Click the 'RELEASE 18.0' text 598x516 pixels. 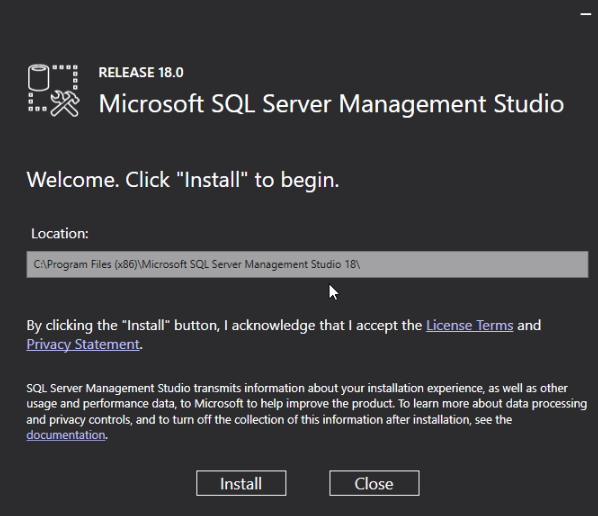tap(141, 72)
